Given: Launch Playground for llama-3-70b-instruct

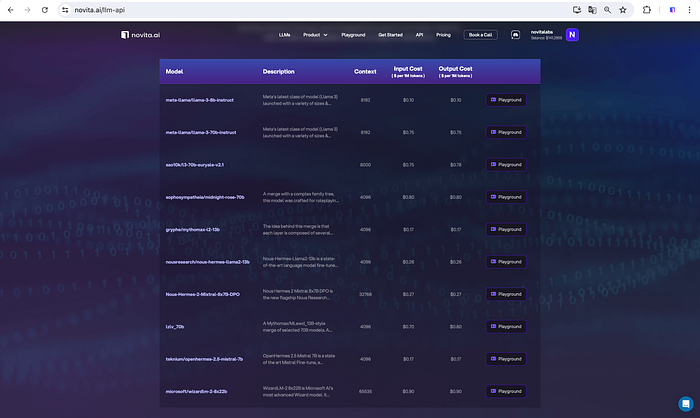Looking at the screenshot, I should click(506, 132).
